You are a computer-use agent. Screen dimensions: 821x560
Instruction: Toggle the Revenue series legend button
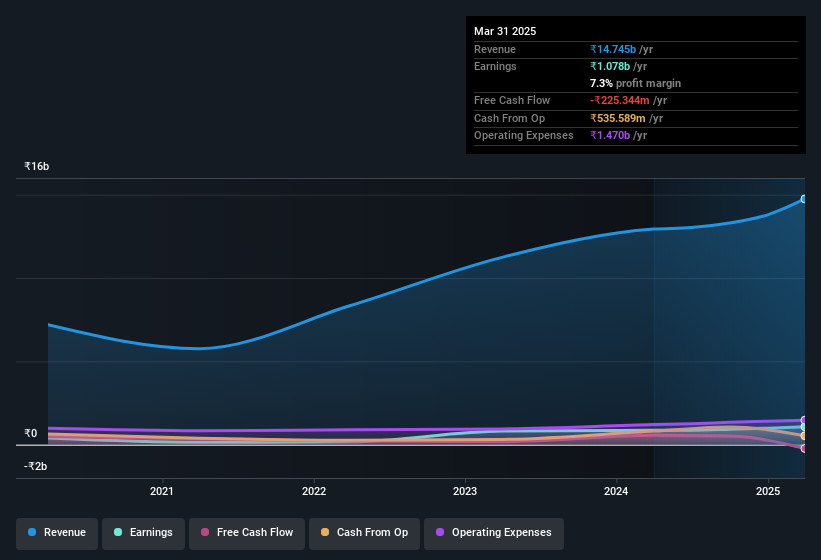[x=57, y=533]
